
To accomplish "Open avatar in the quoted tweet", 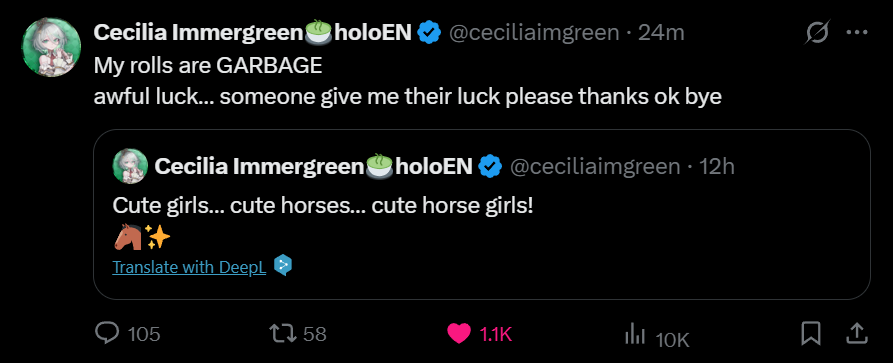I will (130, 166).
